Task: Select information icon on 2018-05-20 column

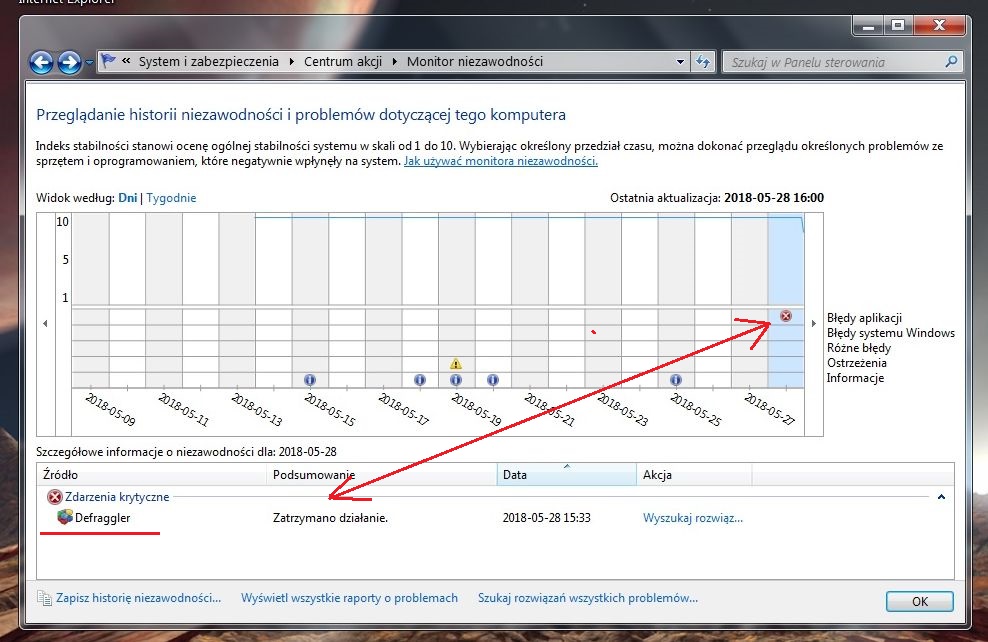Action: [x=493, y=380]
